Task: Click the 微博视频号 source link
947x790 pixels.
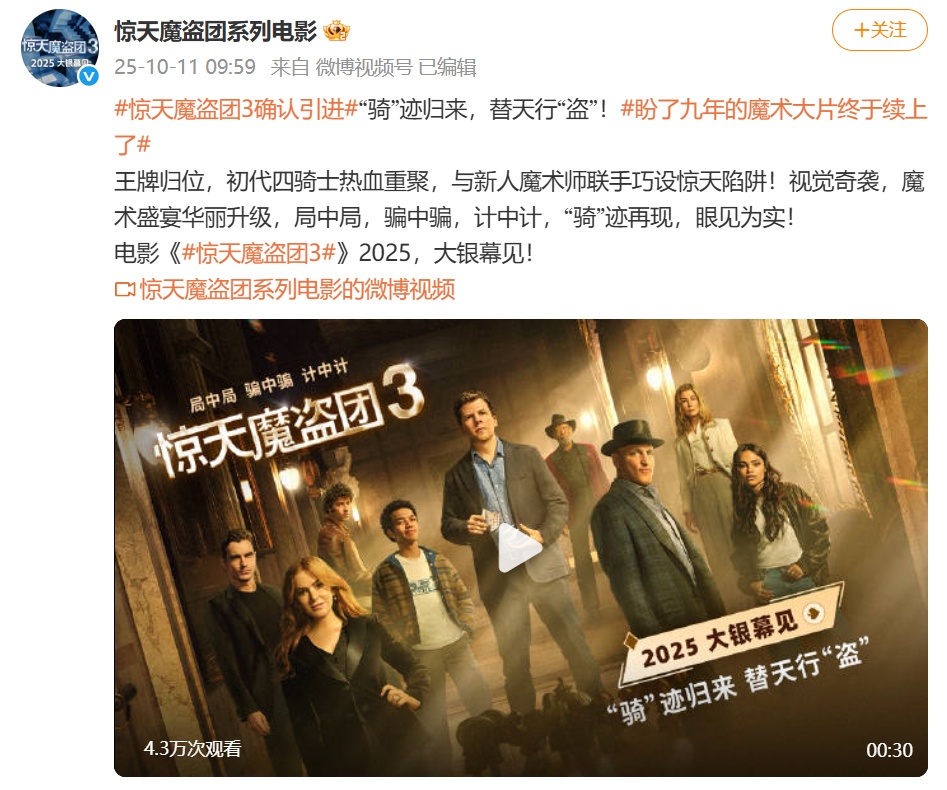Action: 364,67
